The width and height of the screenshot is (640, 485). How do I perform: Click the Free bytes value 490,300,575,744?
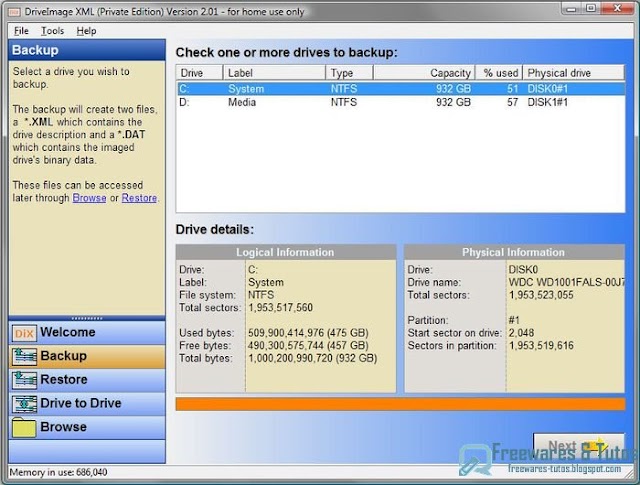click(308, 346)
